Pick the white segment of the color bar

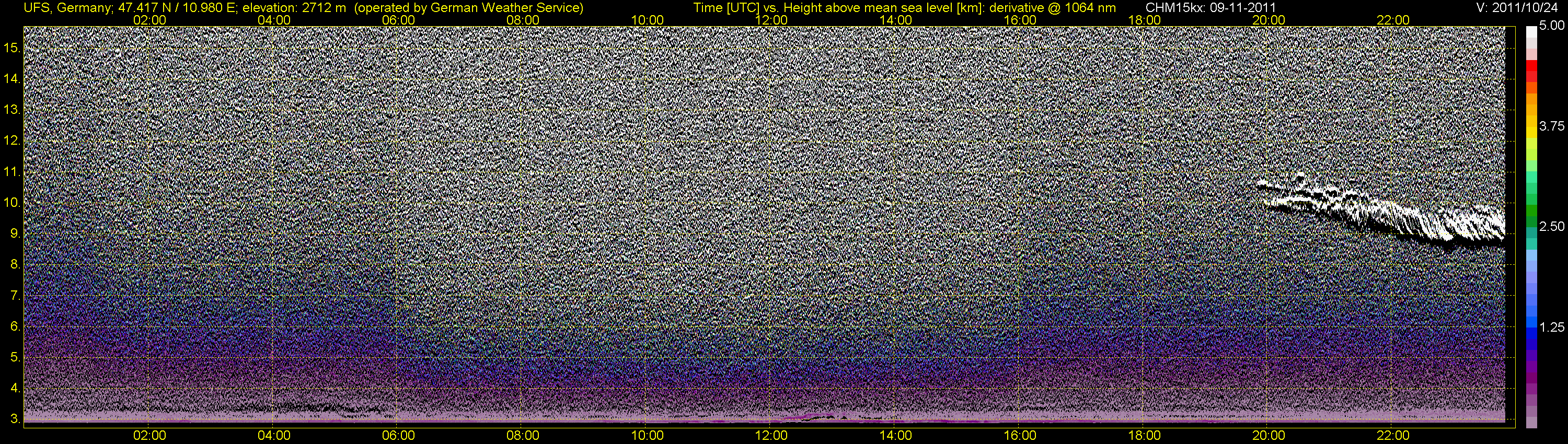pos(1531,32)
